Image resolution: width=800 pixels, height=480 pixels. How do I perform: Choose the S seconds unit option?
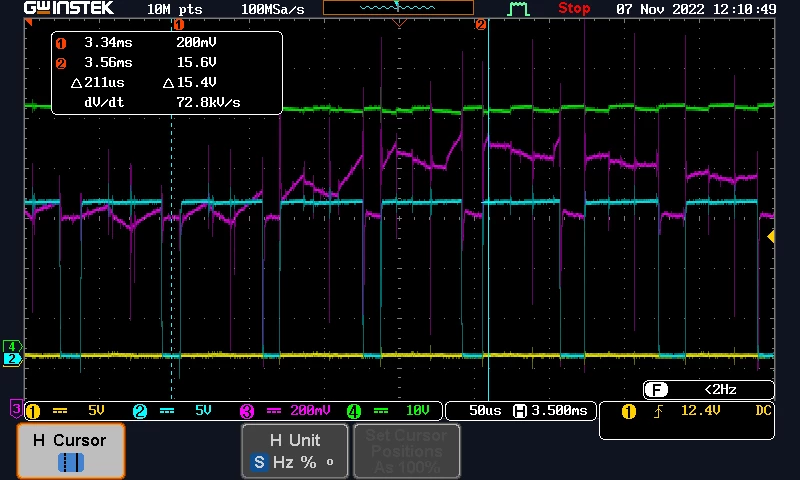pos(259,462)
